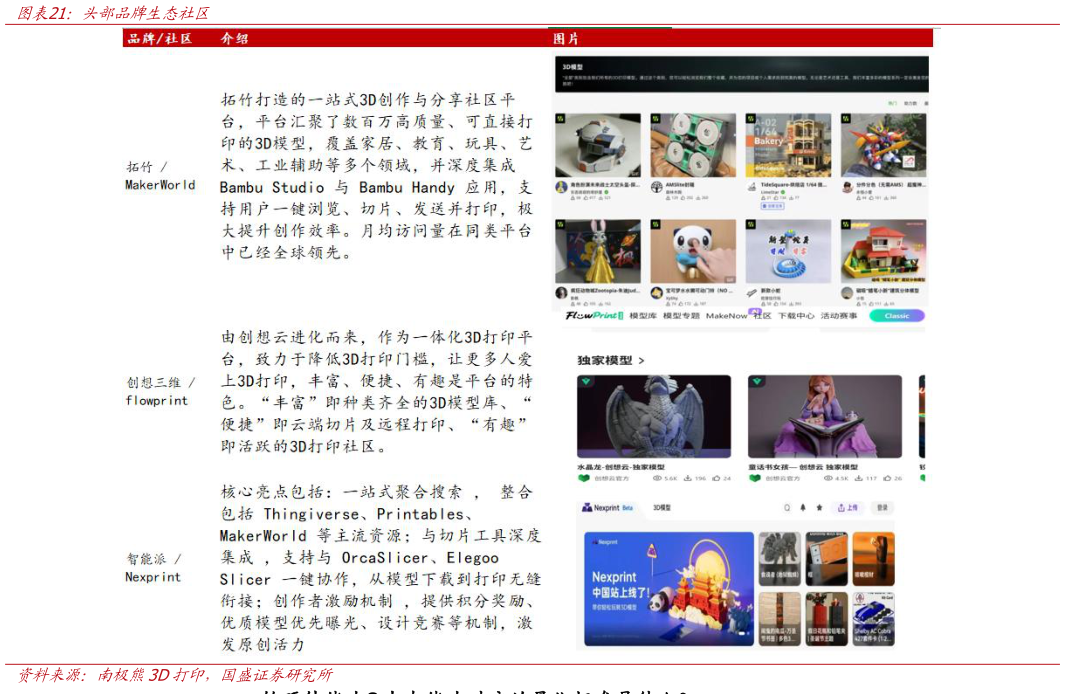Open the MakeNow navigation link
1065x699 pixels.
coord(726,315)
